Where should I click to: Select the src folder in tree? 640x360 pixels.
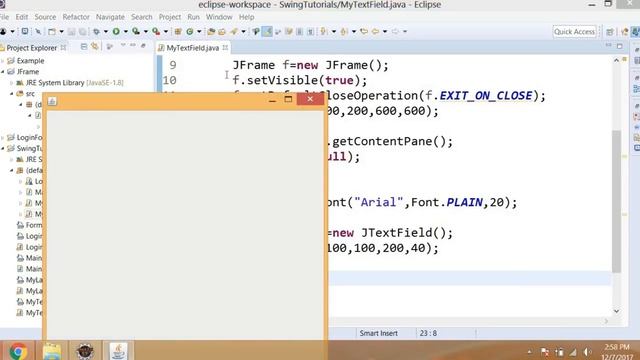click(30, 94)
